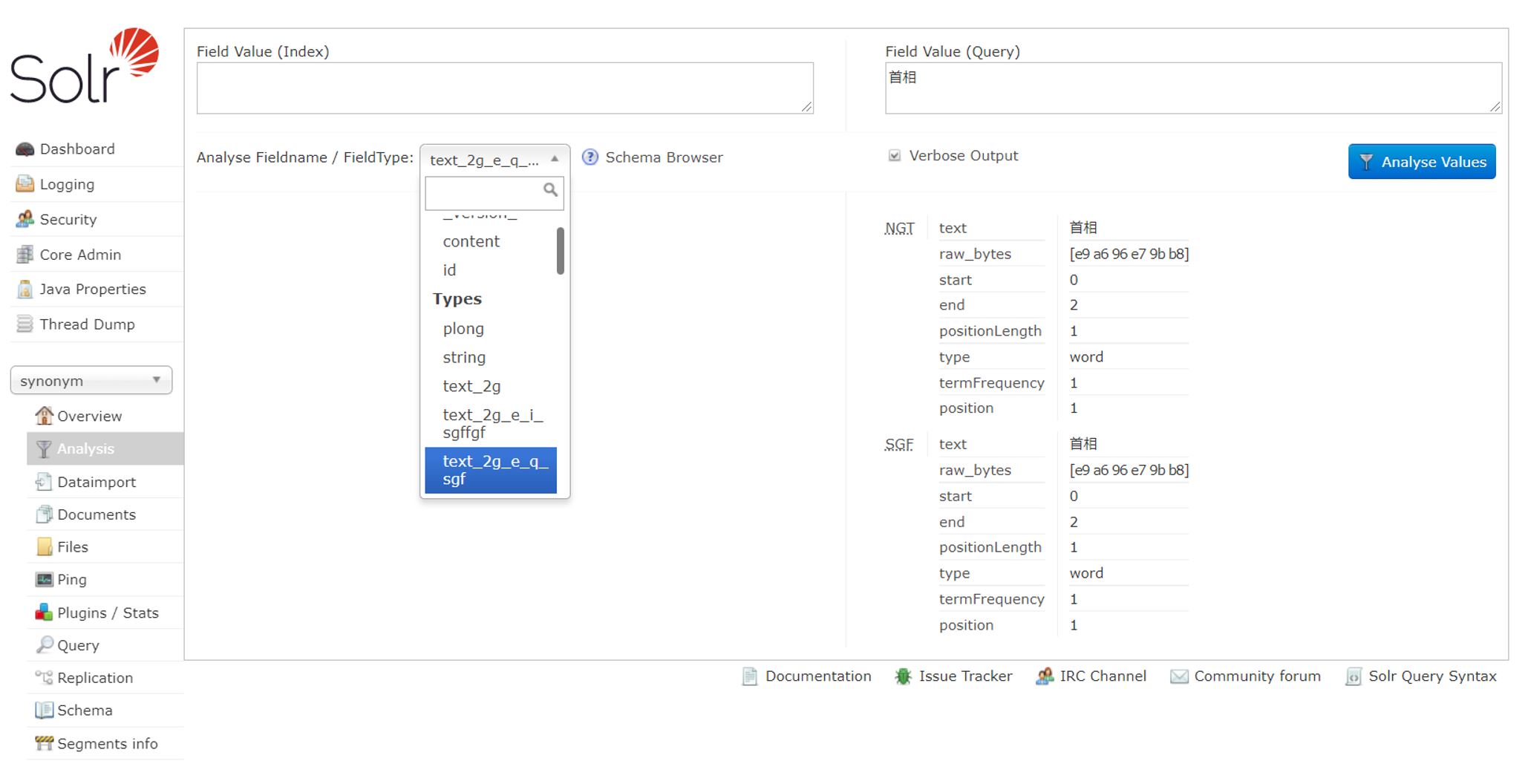Click the Schema book icon
This screenshot has height=784, width=1528.
(x=45, y=710)
